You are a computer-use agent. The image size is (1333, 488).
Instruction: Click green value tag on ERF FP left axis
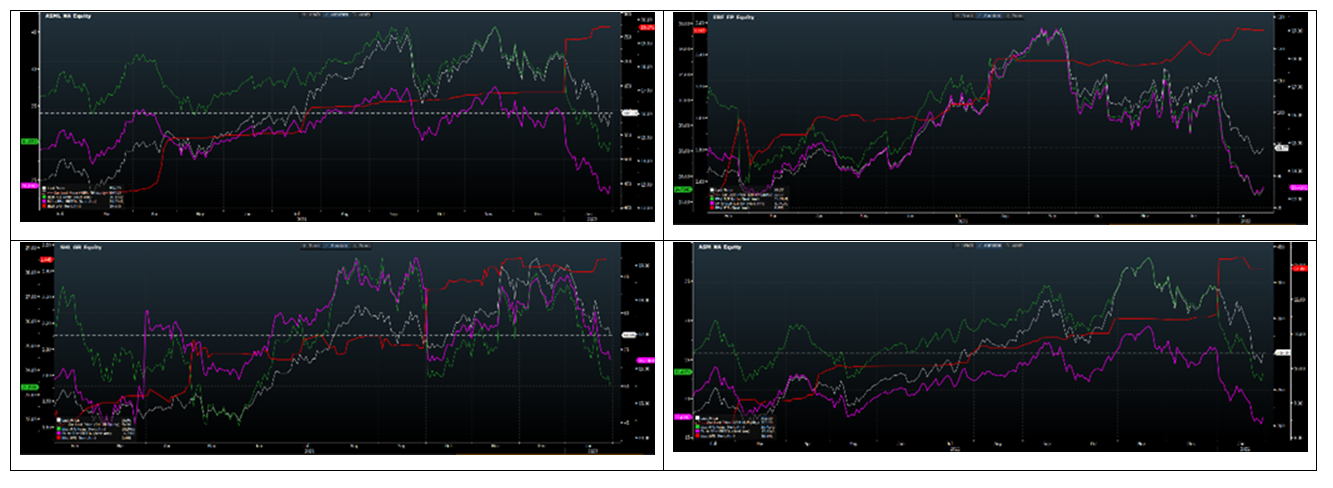point(684,189)
